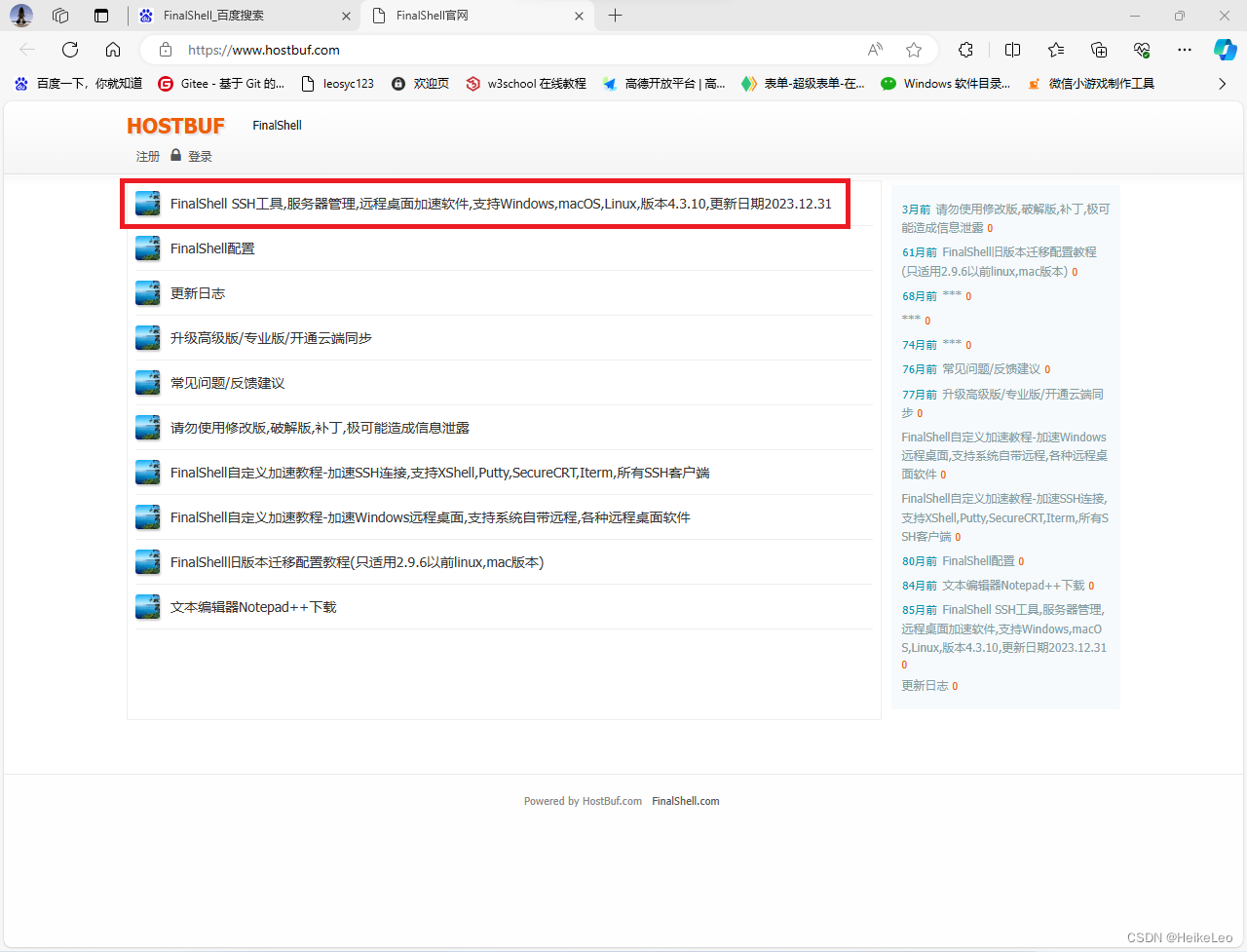1247x952 pixels.
Task: Open sidebar 61月前 旧版本迁移配置教程 entry
Action: click(x=1000, y=261)
